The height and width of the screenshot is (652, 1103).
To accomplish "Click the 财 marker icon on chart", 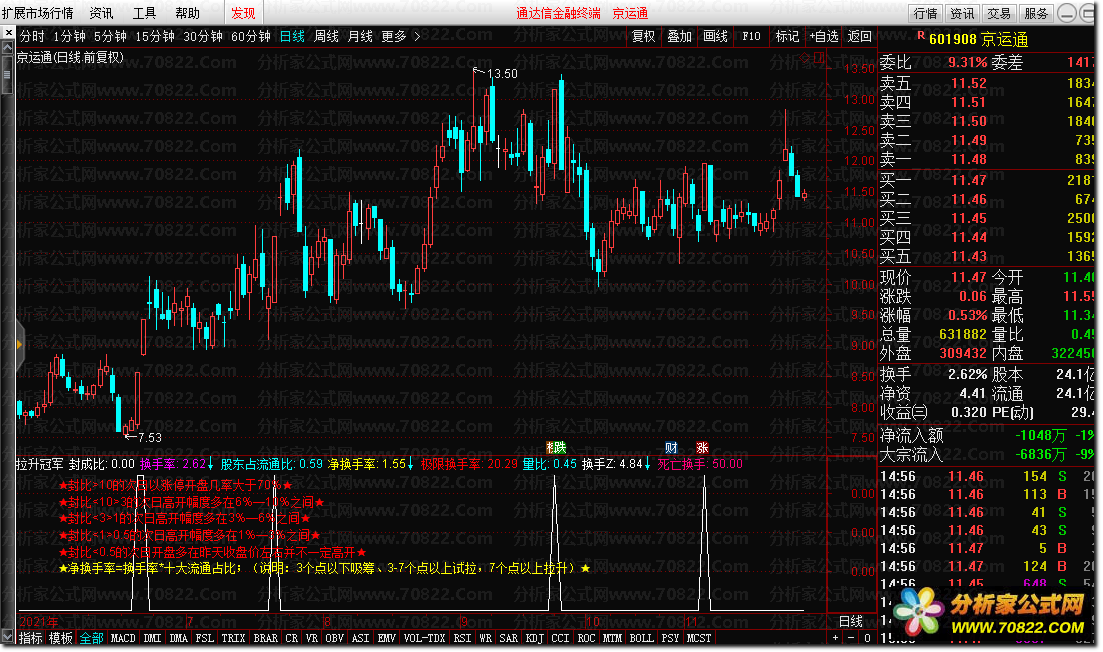I will tap(671, 448).
